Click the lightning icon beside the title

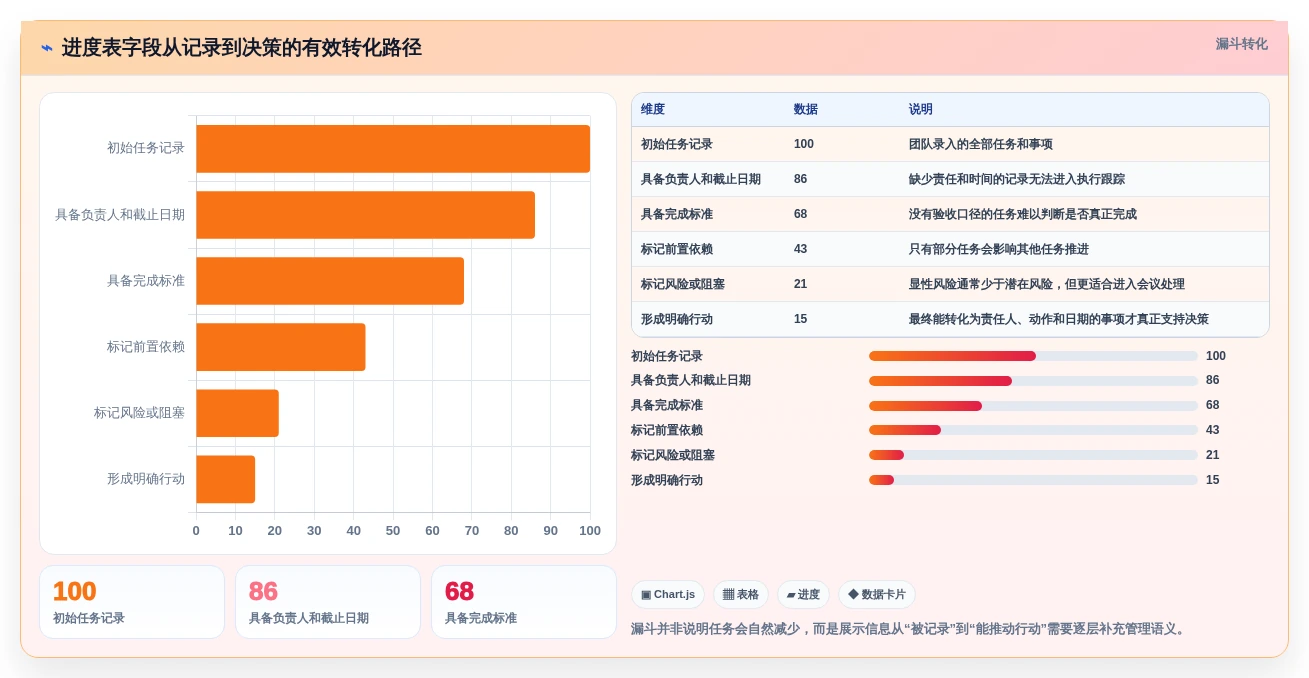47,48
